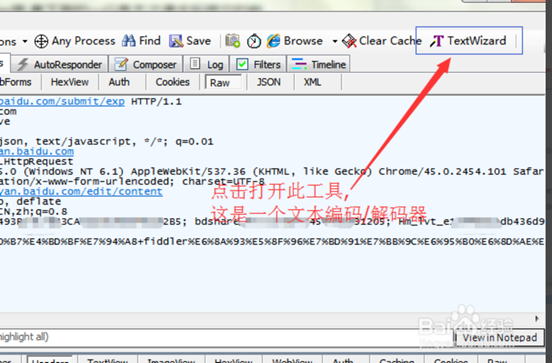This screenshot has width=552, height=363.
Task: Expand the Browse dropdown arrow
Action: click(334, 42)
